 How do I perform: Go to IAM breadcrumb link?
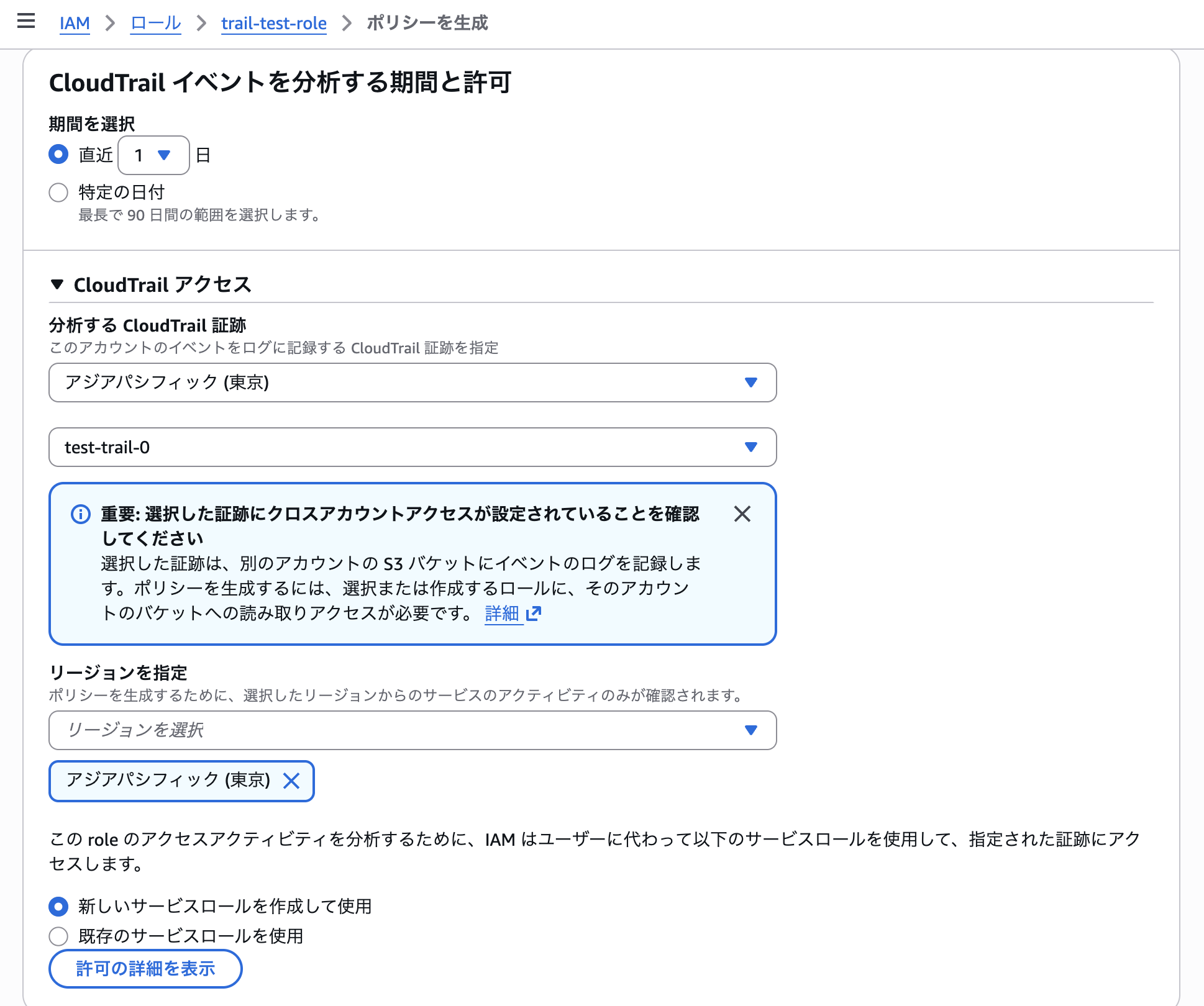75,23
